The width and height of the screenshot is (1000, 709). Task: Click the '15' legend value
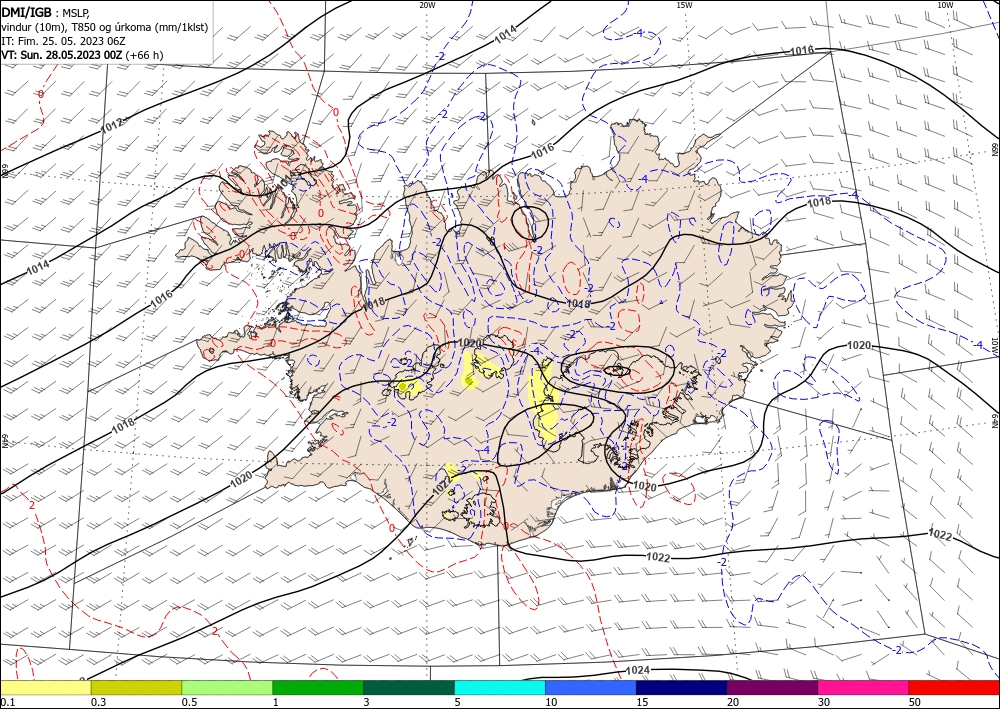pos(642,702)
